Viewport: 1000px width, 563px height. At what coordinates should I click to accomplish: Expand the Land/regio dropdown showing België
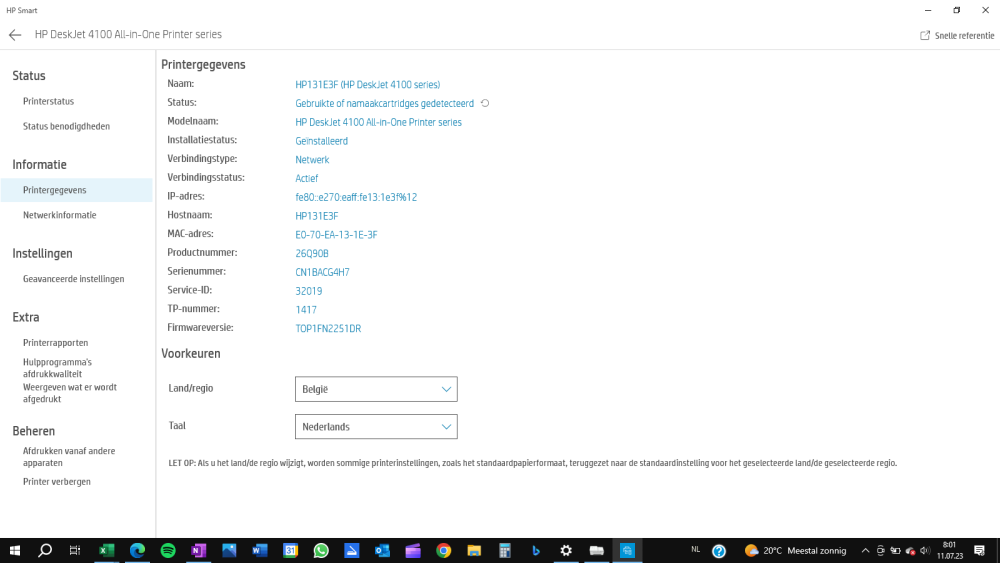pyautogui.click(x=376, y=389)
